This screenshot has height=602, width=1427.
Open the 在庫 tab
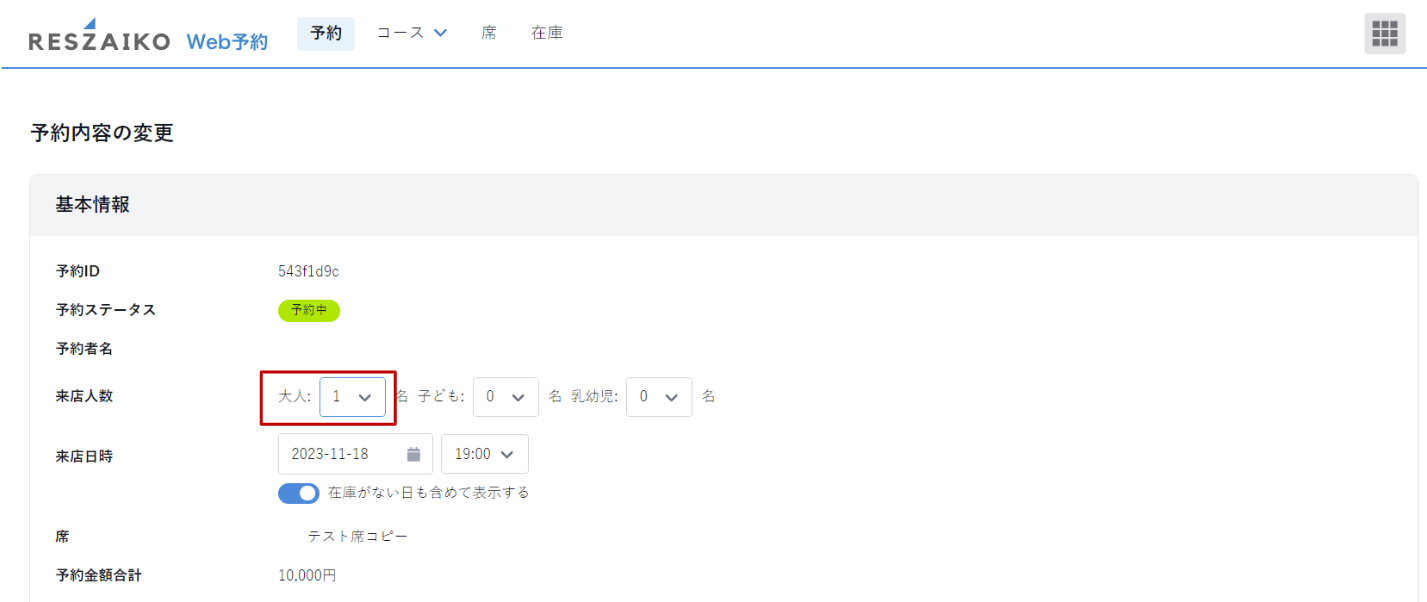click(x=547, y=33)
